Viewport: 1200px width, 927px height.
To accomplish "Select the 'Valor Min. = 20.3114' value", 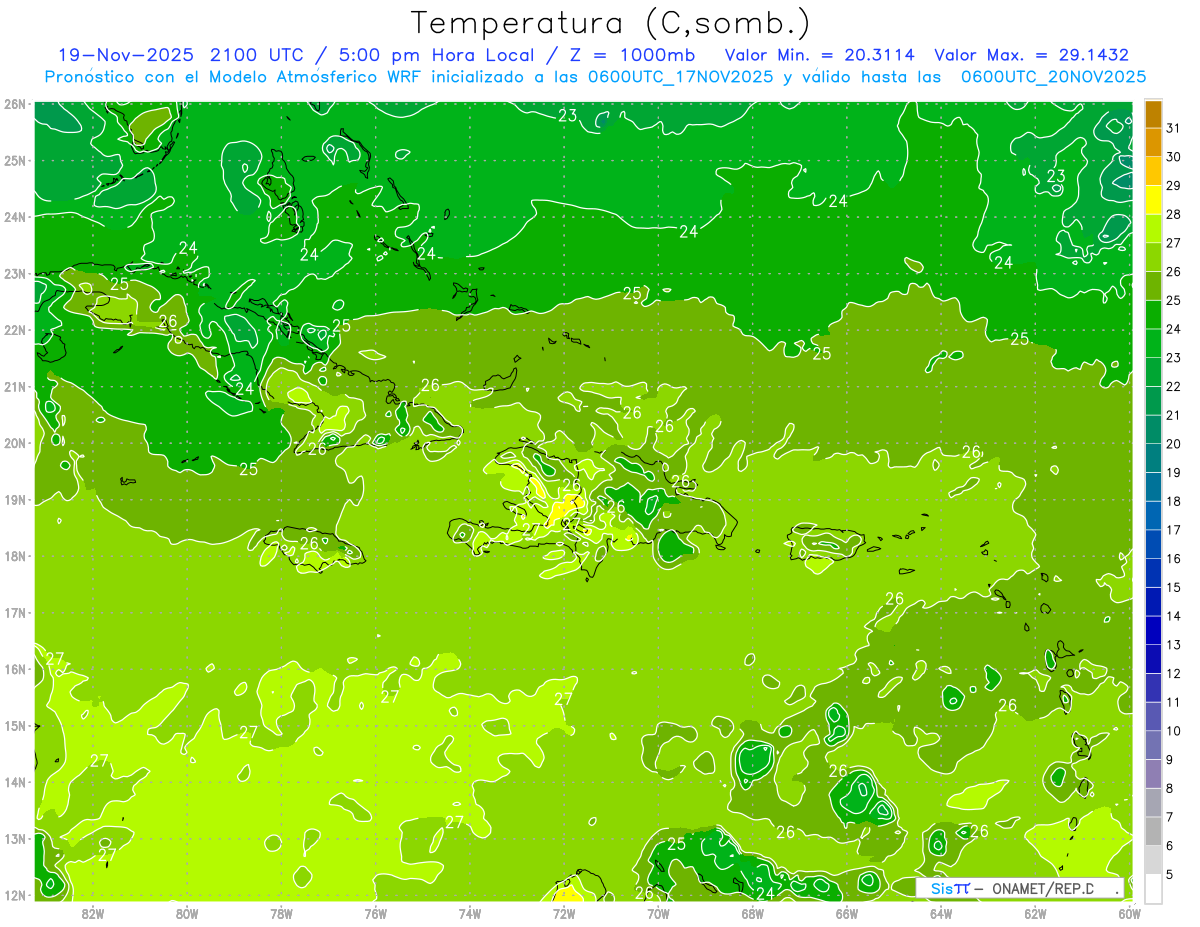I will click(819, 55).
